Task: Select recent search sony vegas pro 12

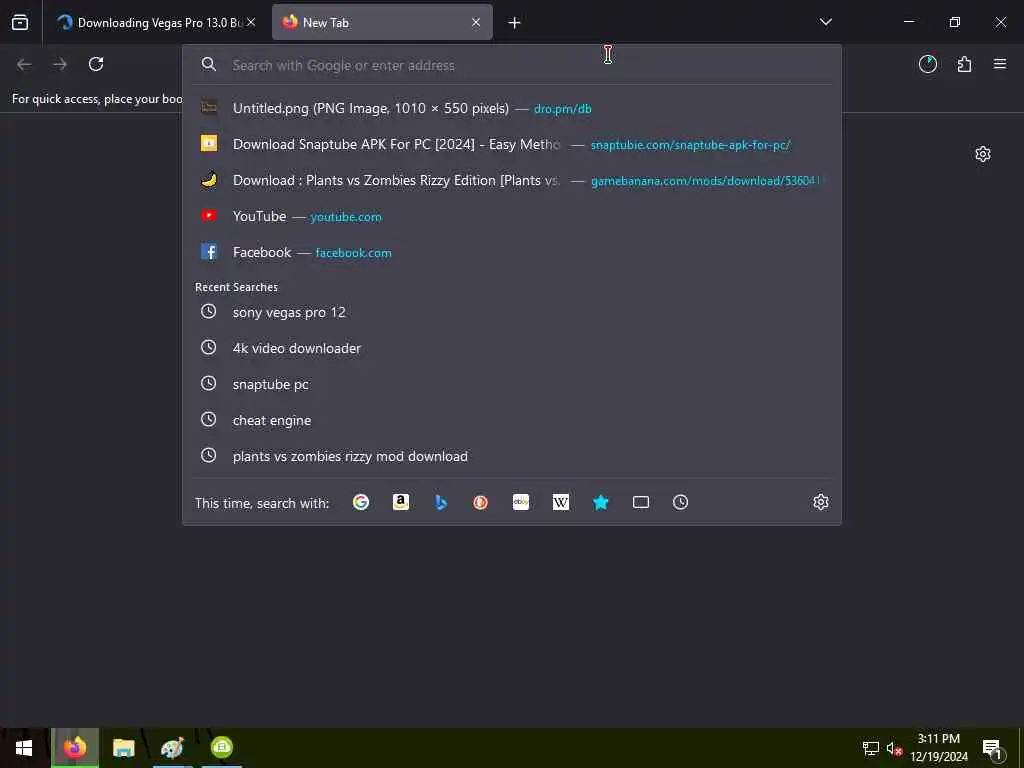Action: coord(512,312)
